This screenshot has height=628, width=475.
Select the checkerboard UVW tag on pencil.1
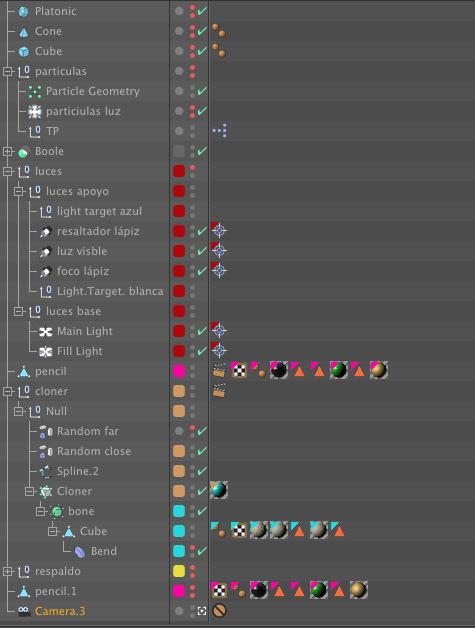pos(219,590)
